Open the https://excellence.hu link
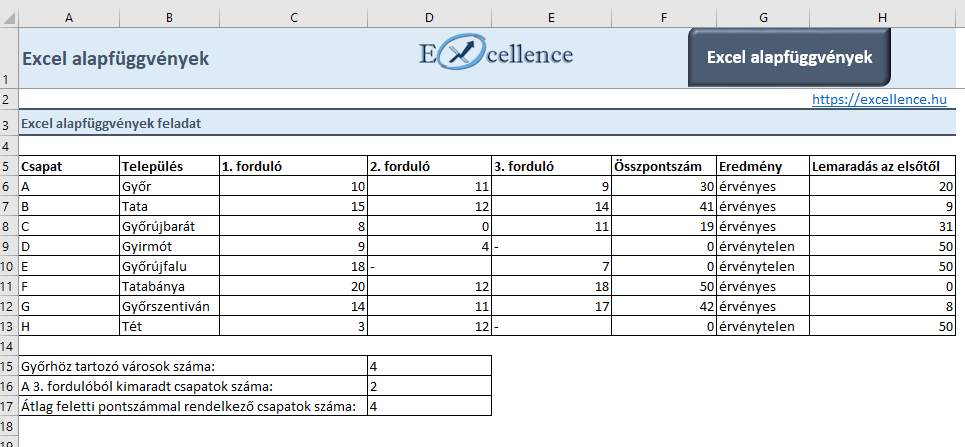Image resolution: width=965 pixels, height=447 pixels. 879,99
